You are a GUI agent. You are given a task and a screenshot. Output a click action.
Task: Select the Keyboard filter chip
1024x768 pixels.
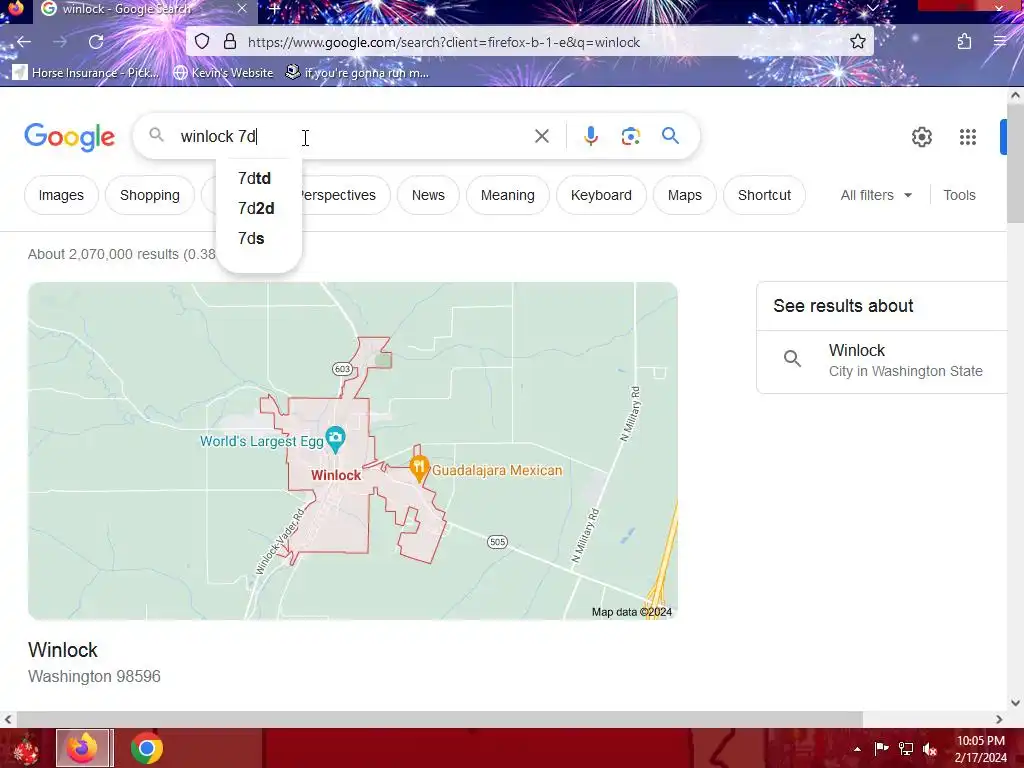pos(601,195)
